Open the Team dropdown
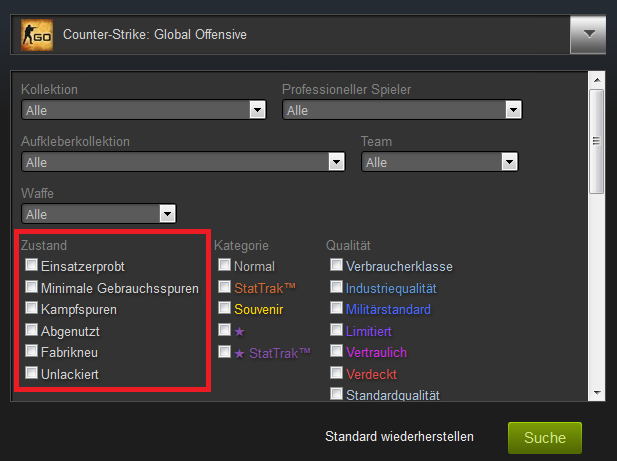 coord(509,162)
